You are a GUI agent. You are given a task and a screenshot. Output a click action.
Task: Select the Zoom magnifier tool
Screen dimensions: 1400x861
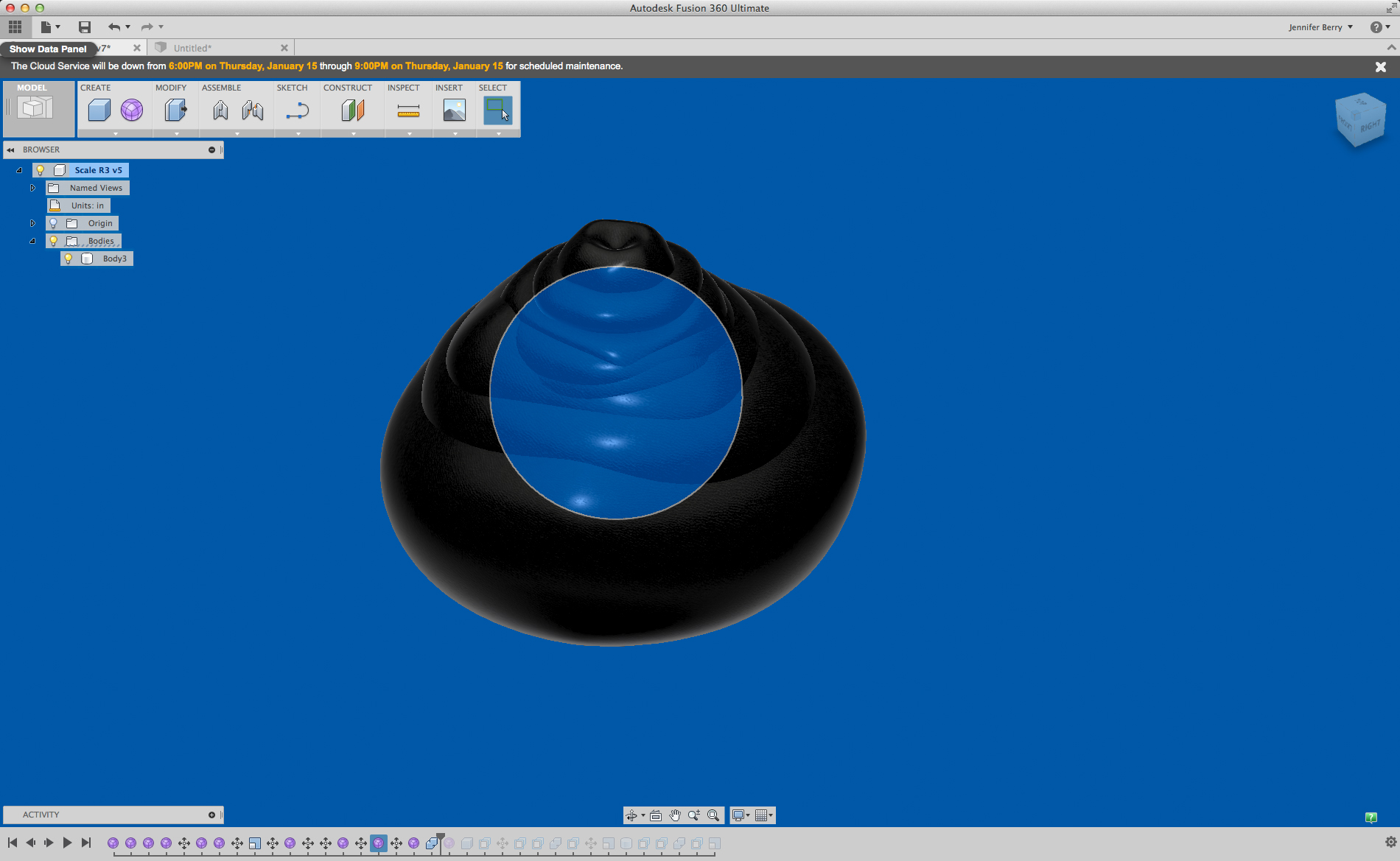tap(694, 815)
